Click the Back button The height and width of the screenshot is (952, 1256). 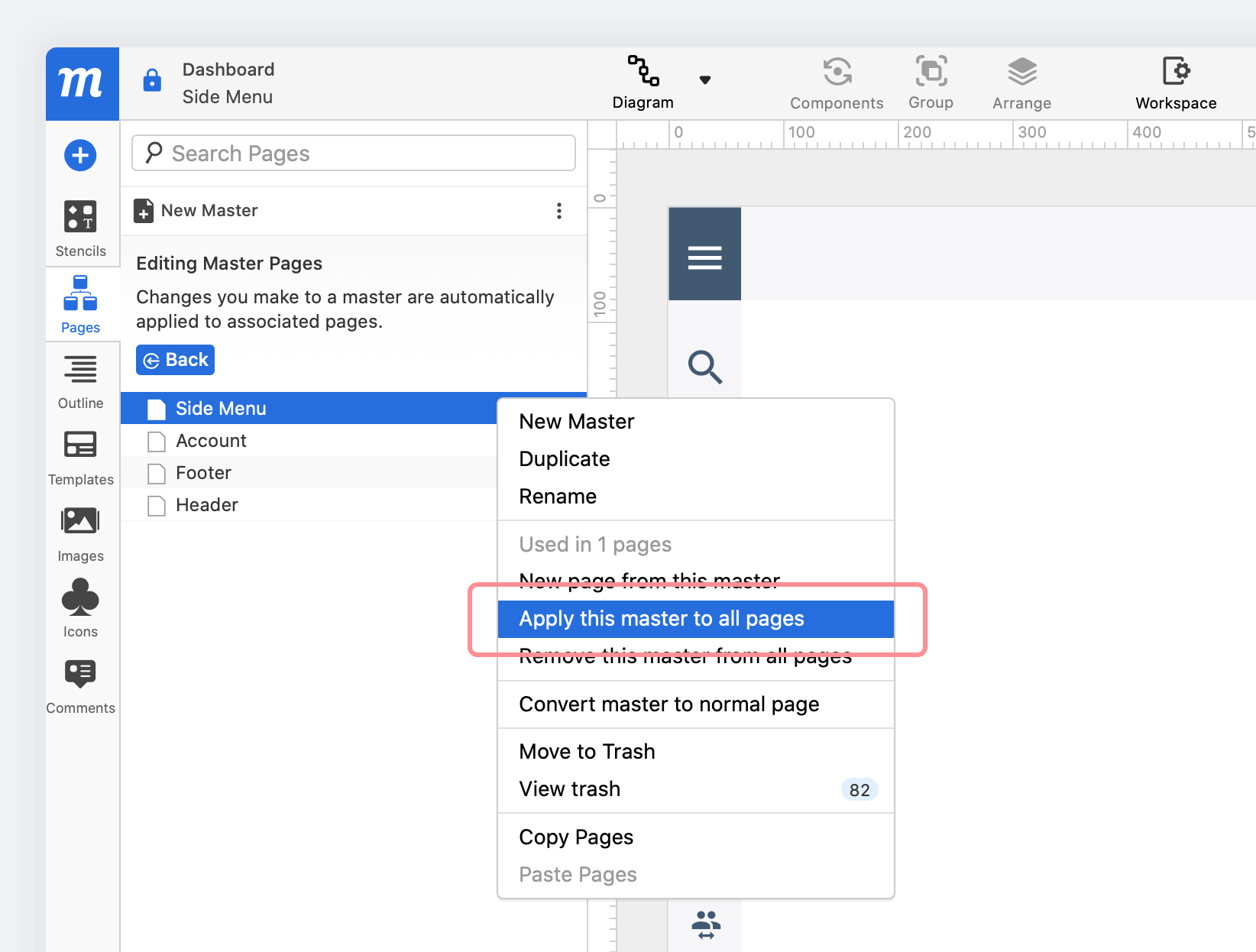pyautogui.click(x=176, y=360)
